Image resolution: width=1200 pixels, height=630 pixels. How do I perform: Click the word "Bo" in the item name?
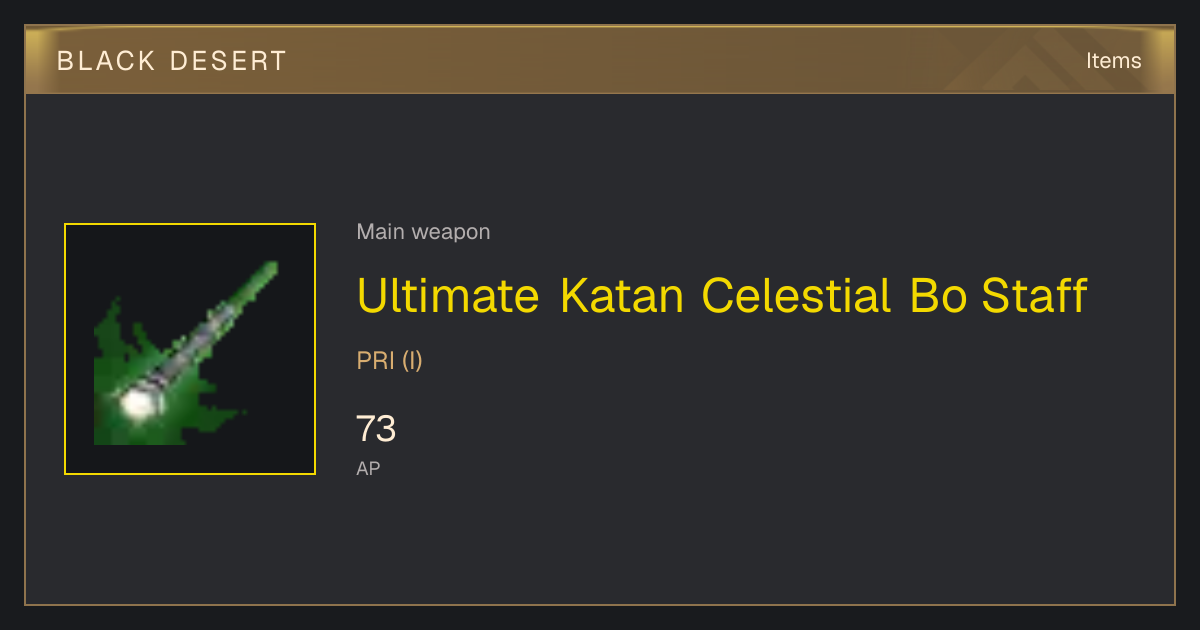(936, 296)
